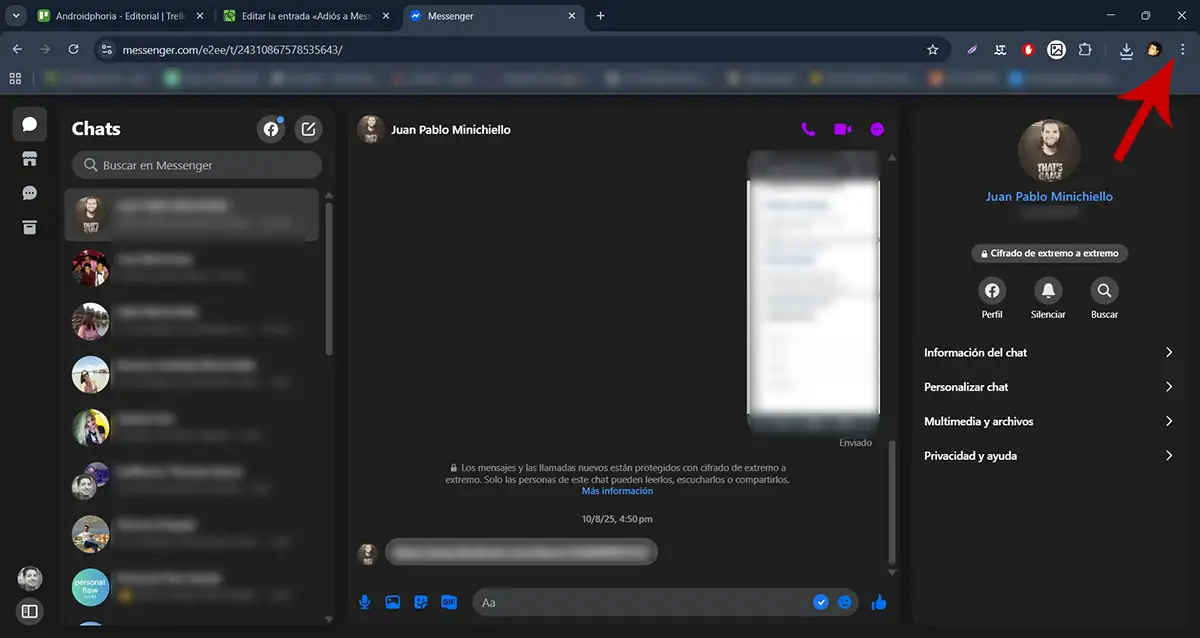Open the sticker picker
The height and width of the screenshot is (638, 1200).
[421, 602]
